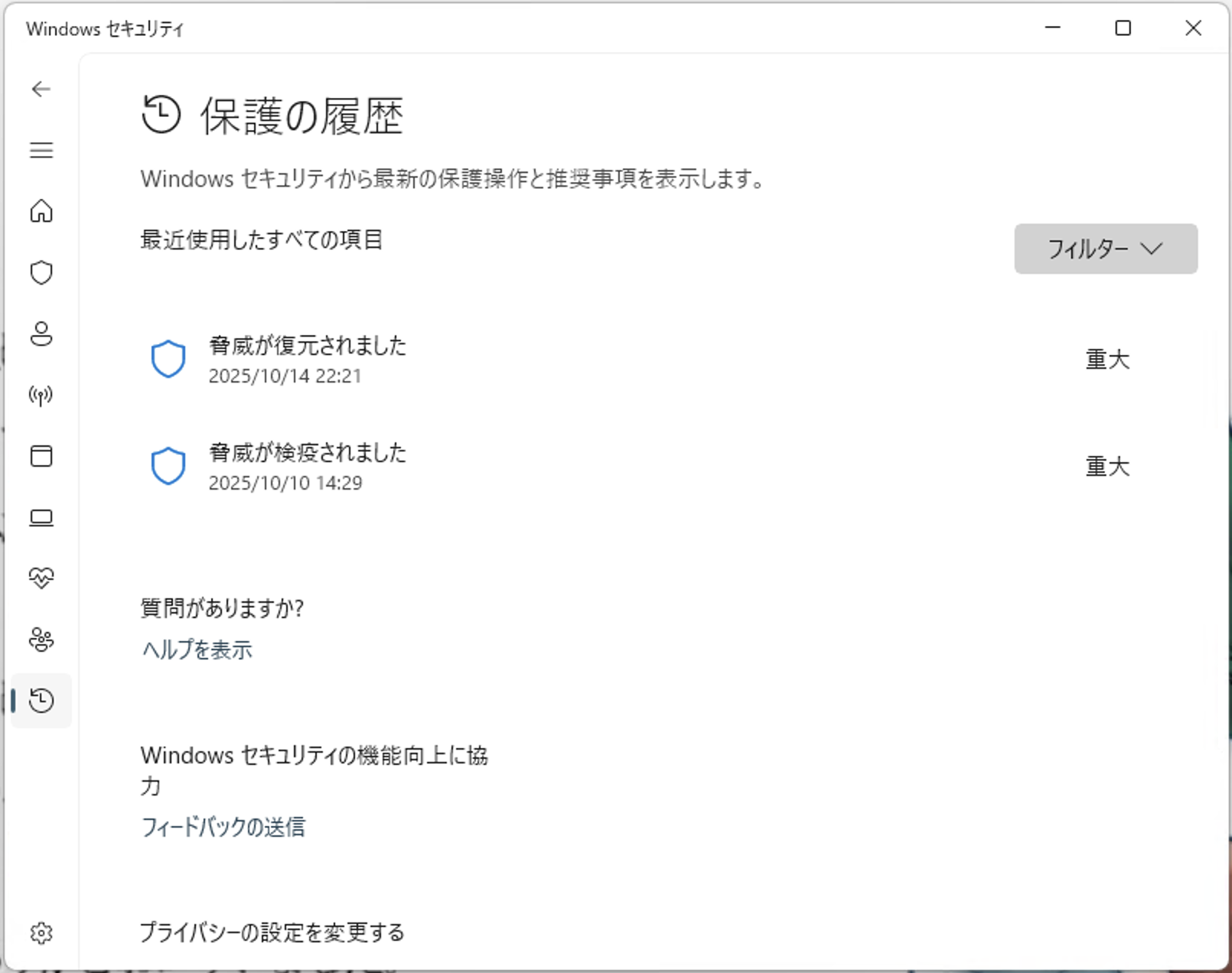Select プライバシーの設定を変更する
This screenshot has width=1232, height=973.
coord(273,933)
